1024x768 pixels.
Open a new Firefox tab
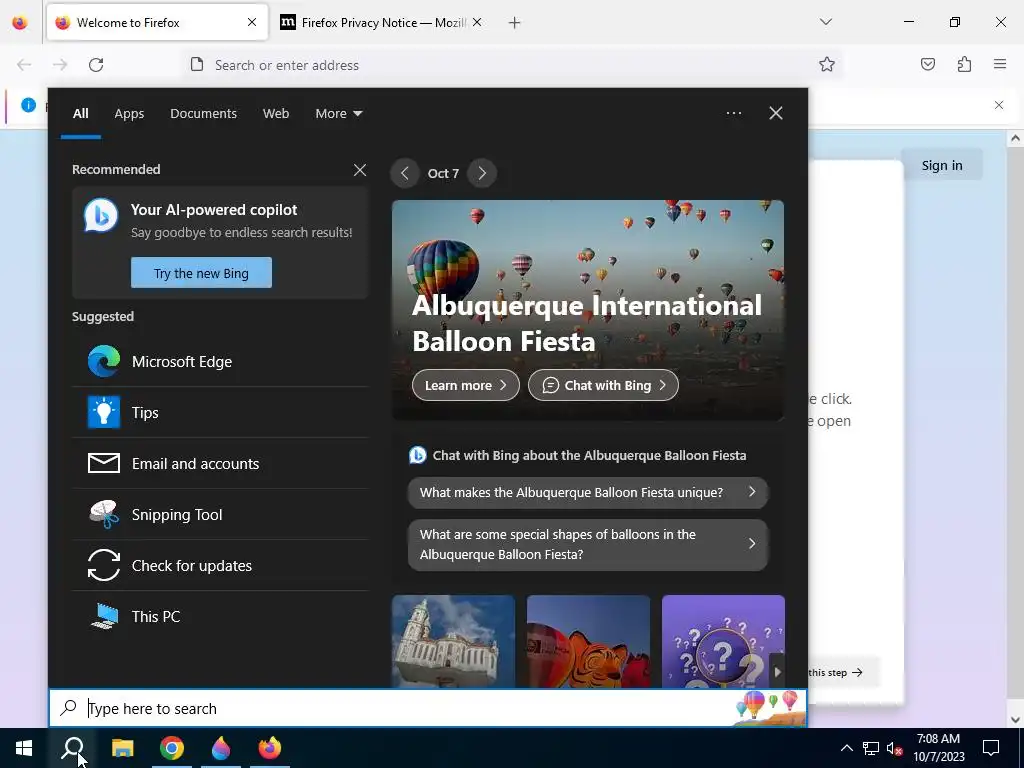point(515,23)
